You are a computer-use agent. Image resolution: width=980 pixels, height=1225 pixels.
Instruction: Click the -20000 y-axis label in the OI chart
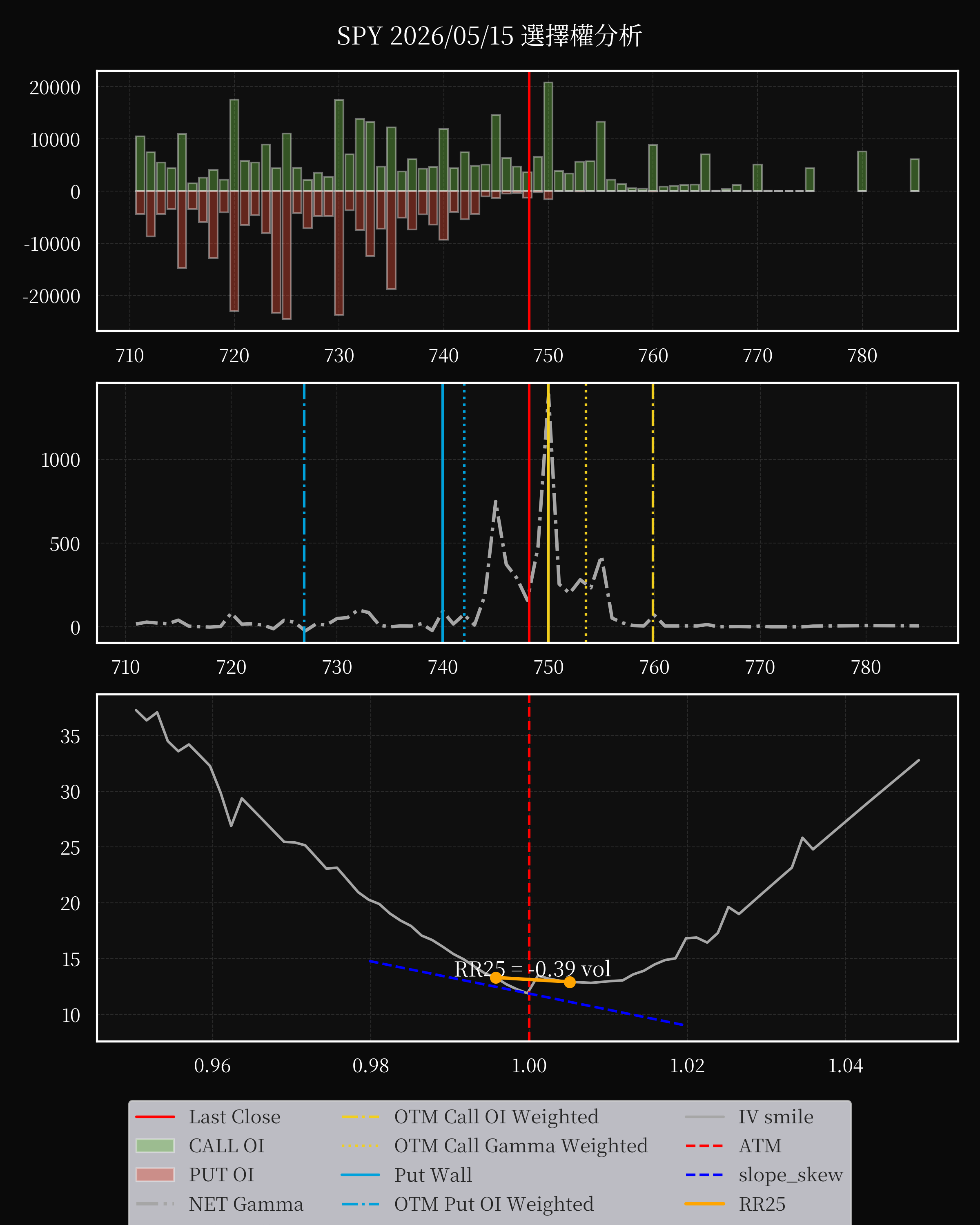point(51,296)
